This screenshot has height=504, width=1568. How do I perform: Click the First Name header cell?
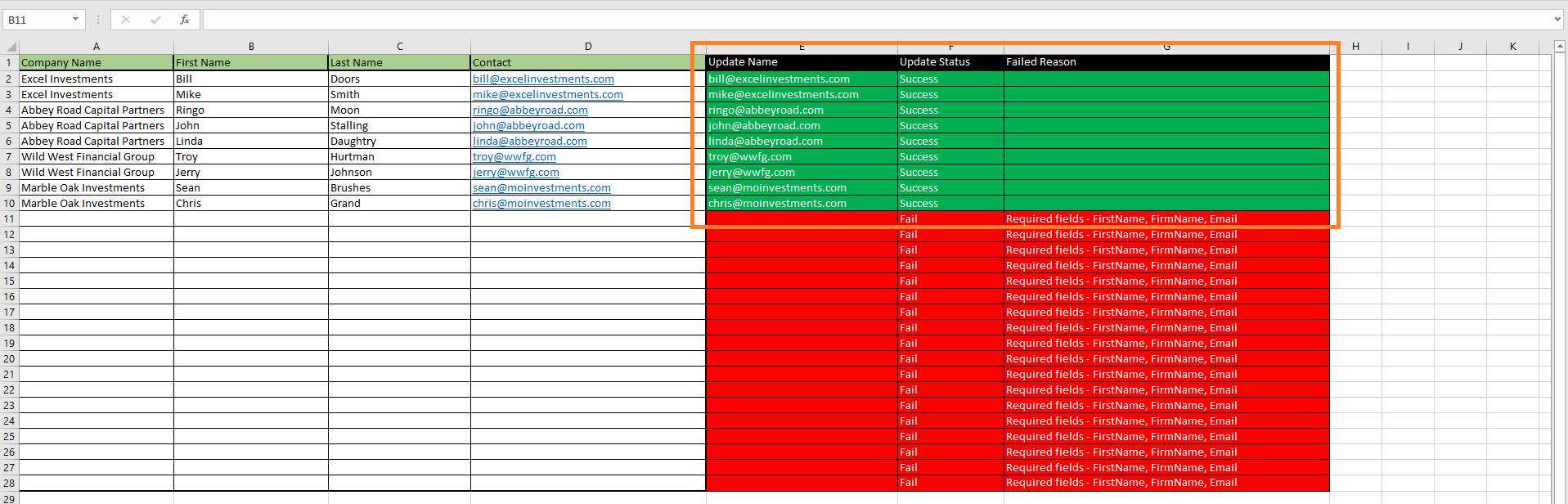click(x=251, y=62)
